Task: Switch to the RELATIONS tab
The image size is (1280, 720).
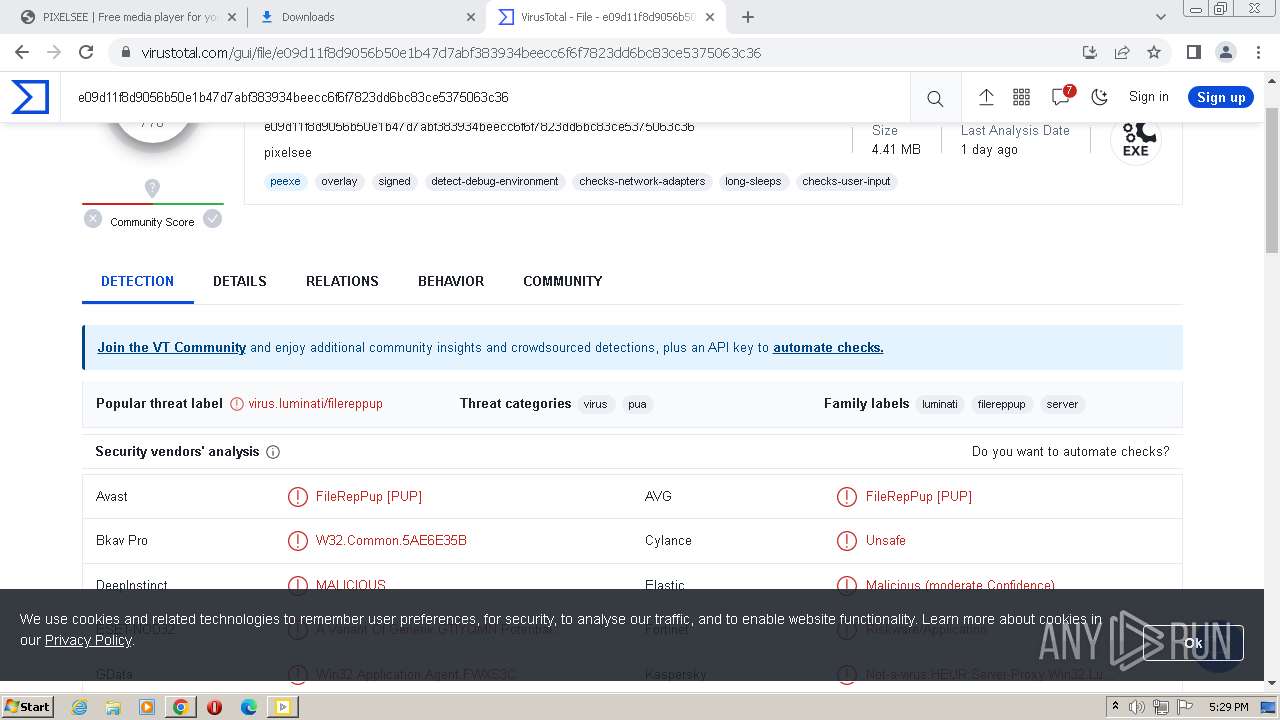Action: coord(342,281)
